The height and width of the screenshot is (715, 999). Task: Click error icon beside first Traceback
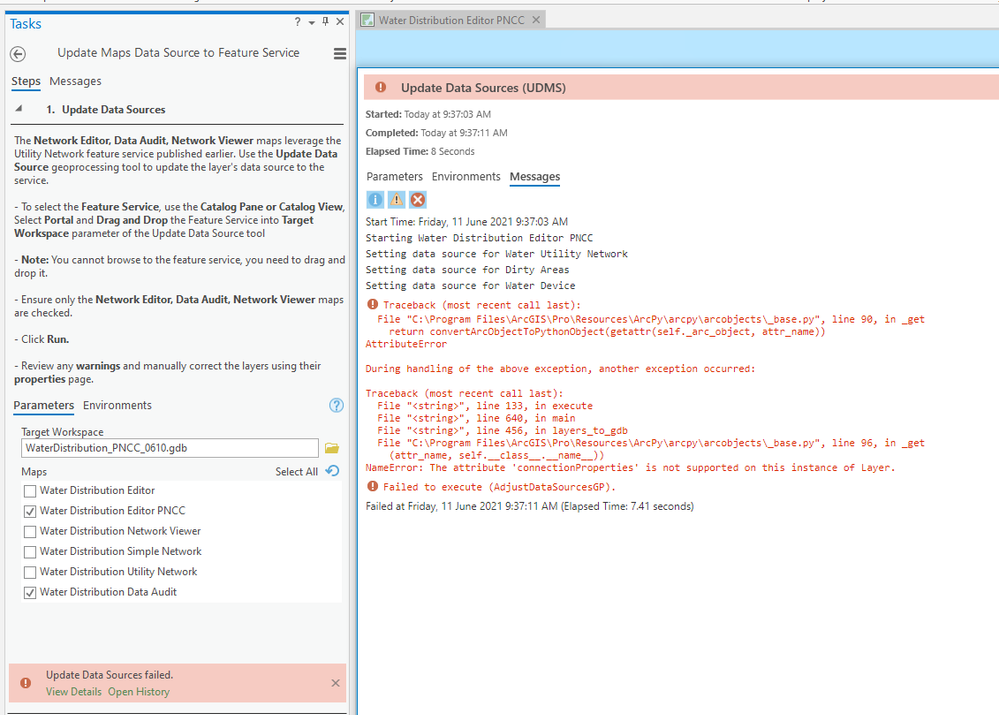373,305
